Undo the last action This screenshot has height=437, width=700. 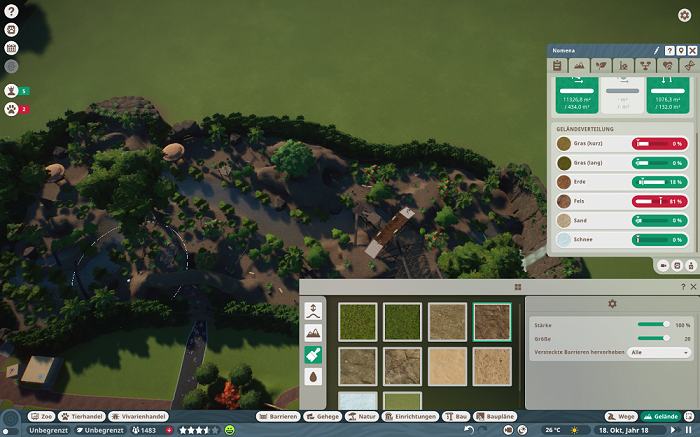(x=468, y=430)
